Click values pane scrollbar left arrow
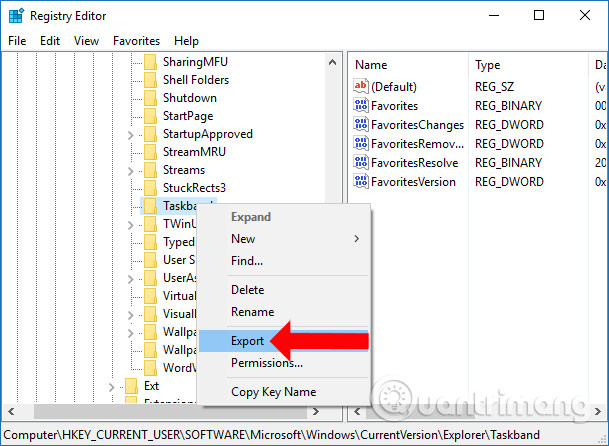This screenshot has width=609, height=446. pyautogui.click(x=357, y=411)
